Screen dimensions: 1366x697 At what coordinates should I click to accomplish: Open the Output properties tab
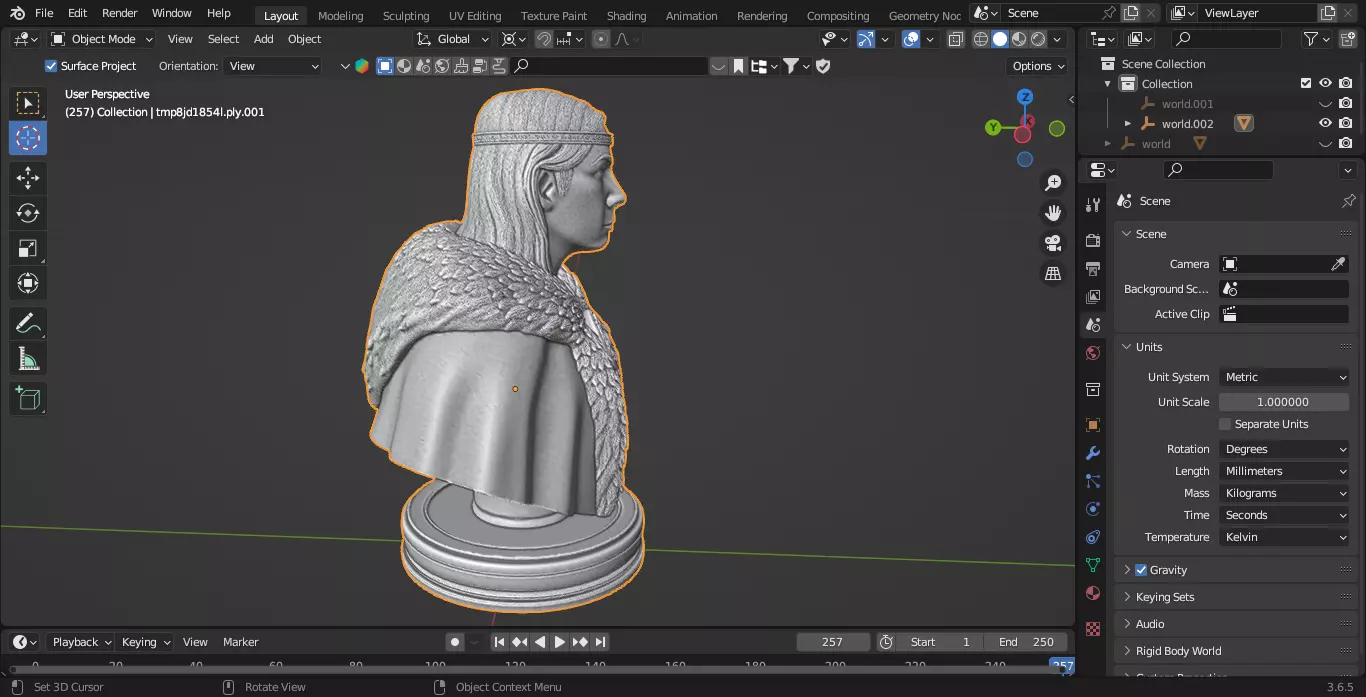(1093, 269)
